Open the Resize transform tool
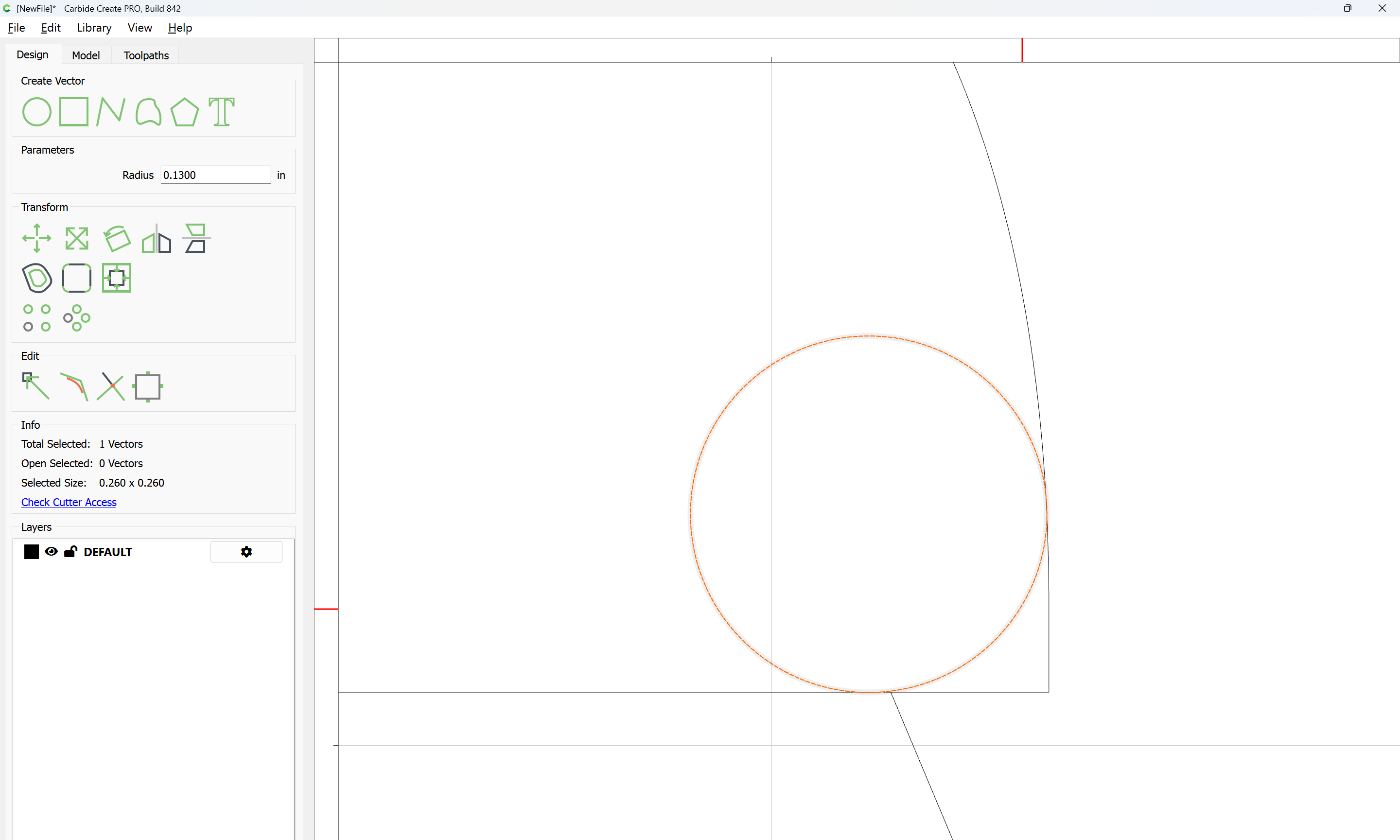The height and width of the screenshot is (840, 1400). pyautogui.click(x=76, y=238)
